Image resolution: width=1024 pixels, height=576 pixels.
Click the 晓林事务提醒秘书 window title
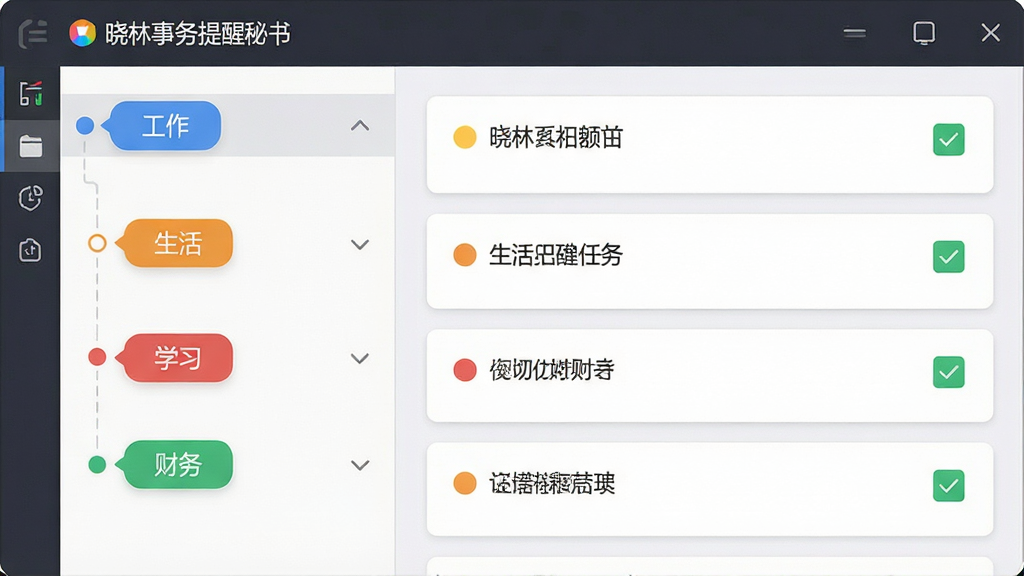click(198, 34)
